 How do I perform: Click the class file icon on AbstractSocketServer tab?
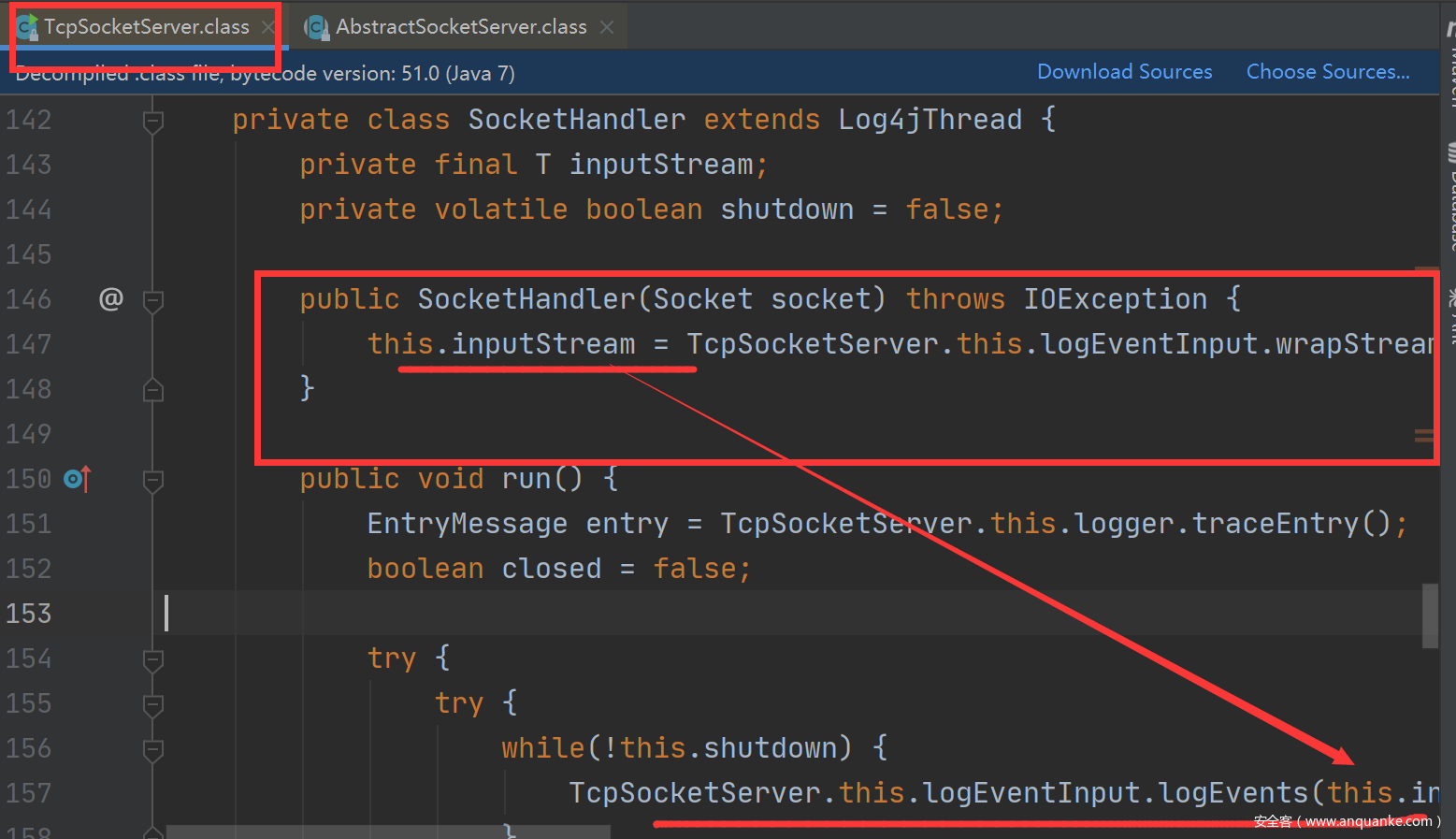[317, 27]
